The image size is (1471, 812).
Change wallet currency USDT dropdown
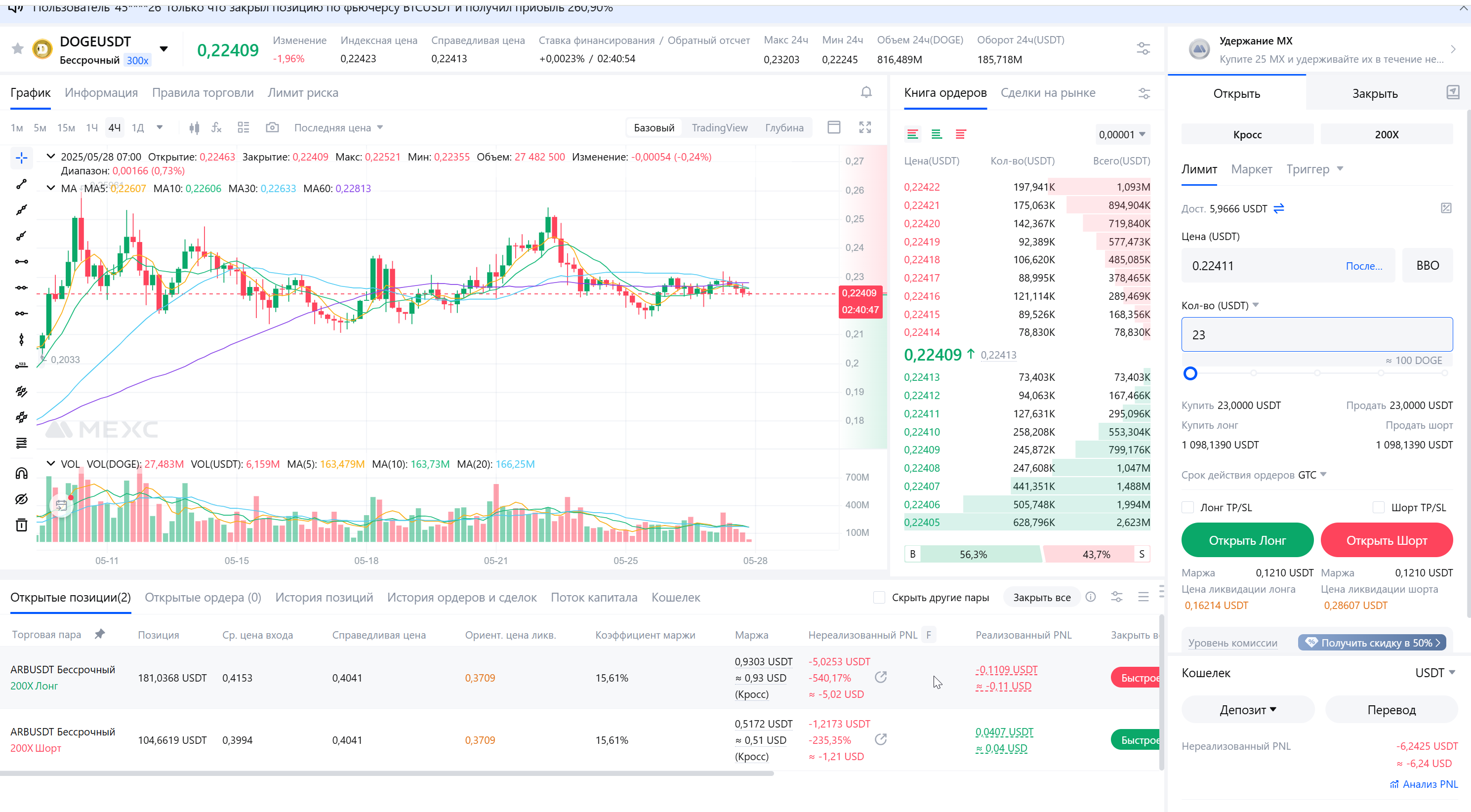click(1435, 673)
